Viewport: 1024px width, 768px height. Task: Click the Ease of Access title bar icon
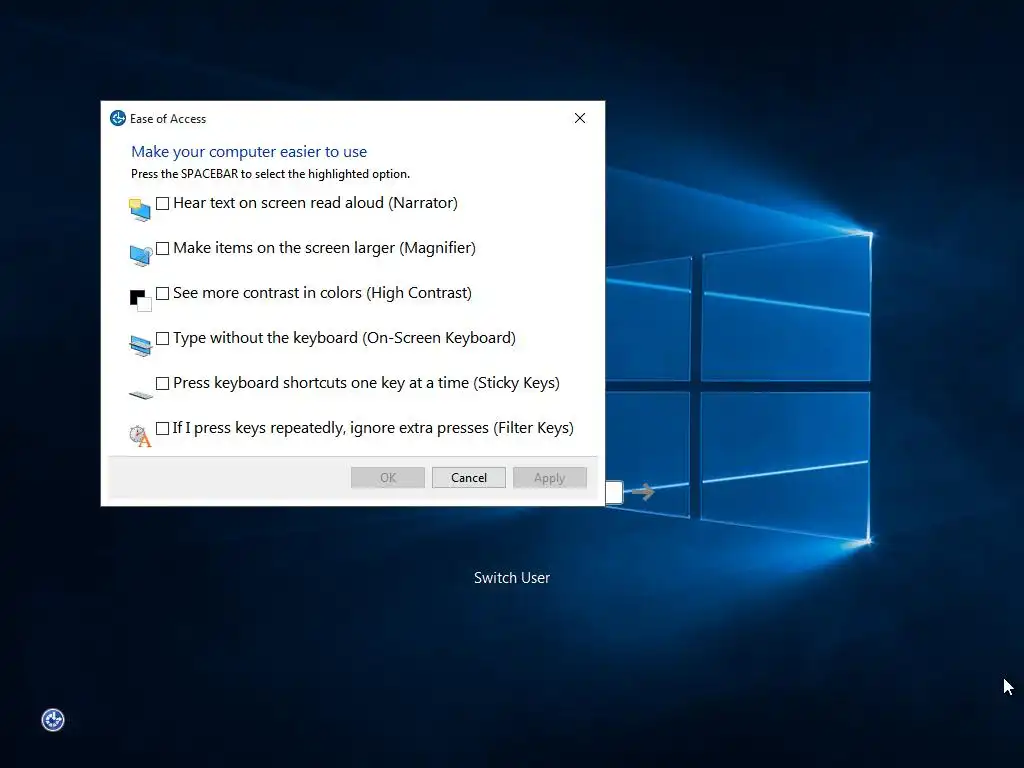[118, 118]
